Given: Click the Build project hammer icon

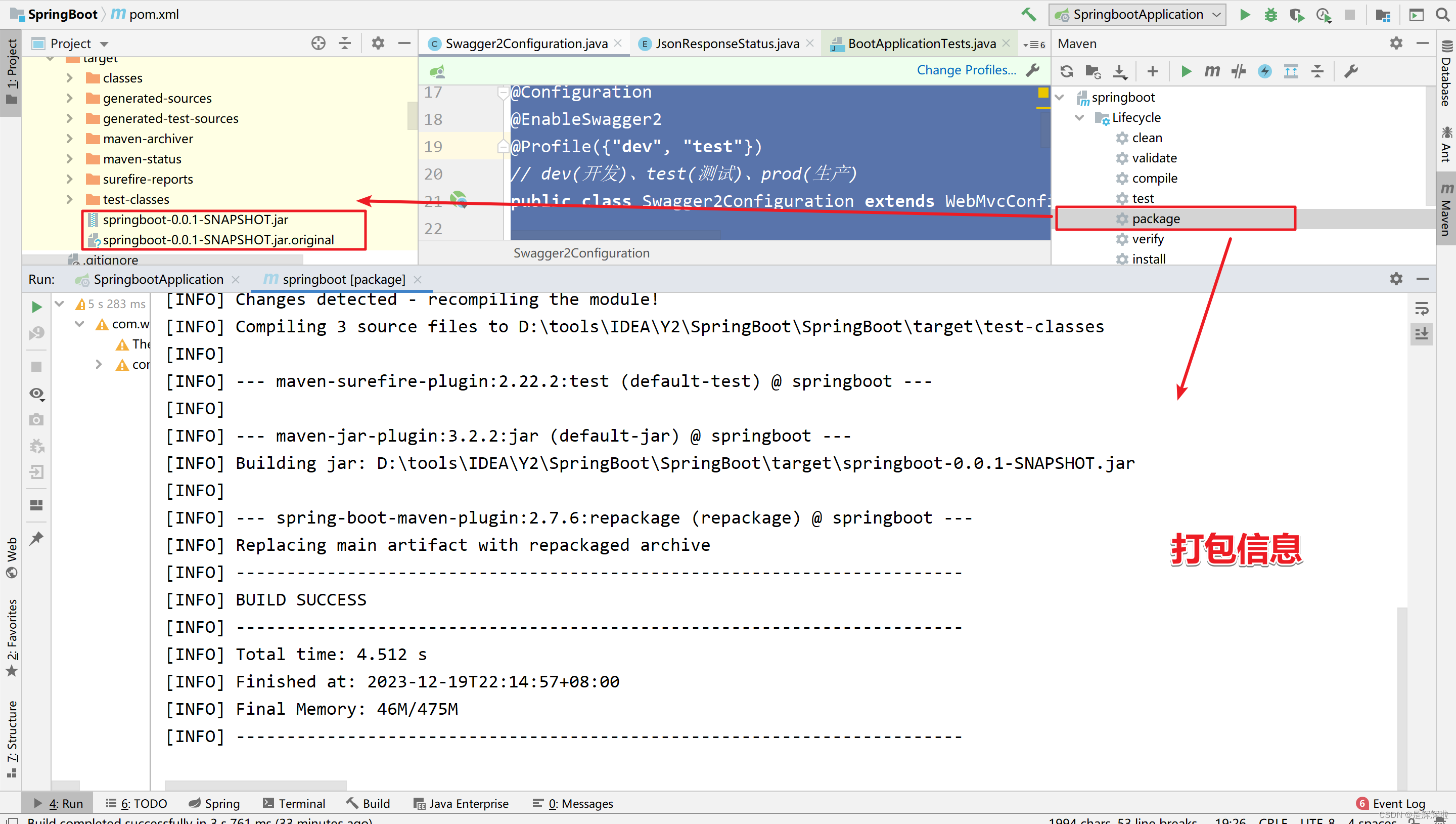Looking at the screenshot, I should (1028, 14).
